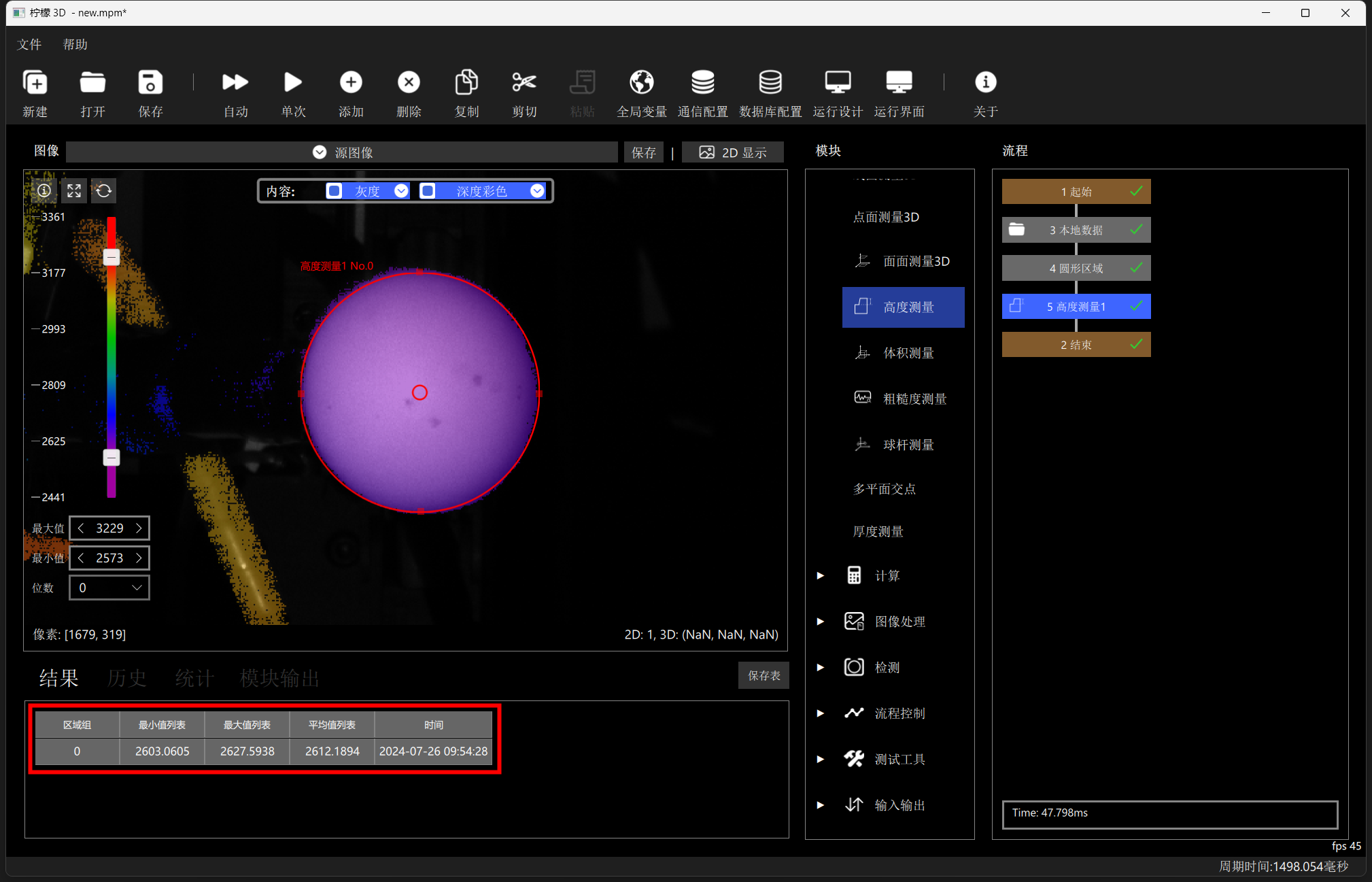Select flow step 2 结束
The width and height of the screenshot is (1372, 882).
point(1076,345)
